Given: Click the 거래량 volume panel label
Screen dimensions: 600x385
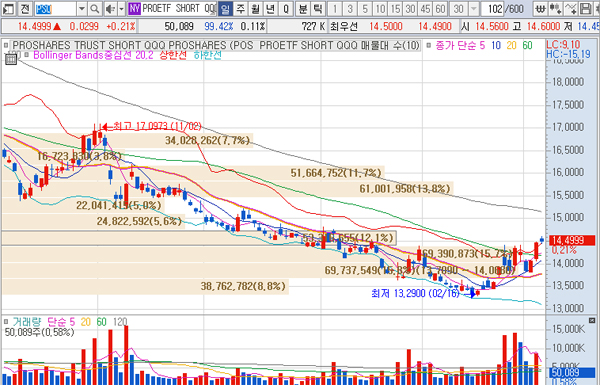Looking at the screenshot, I should 26,322.
